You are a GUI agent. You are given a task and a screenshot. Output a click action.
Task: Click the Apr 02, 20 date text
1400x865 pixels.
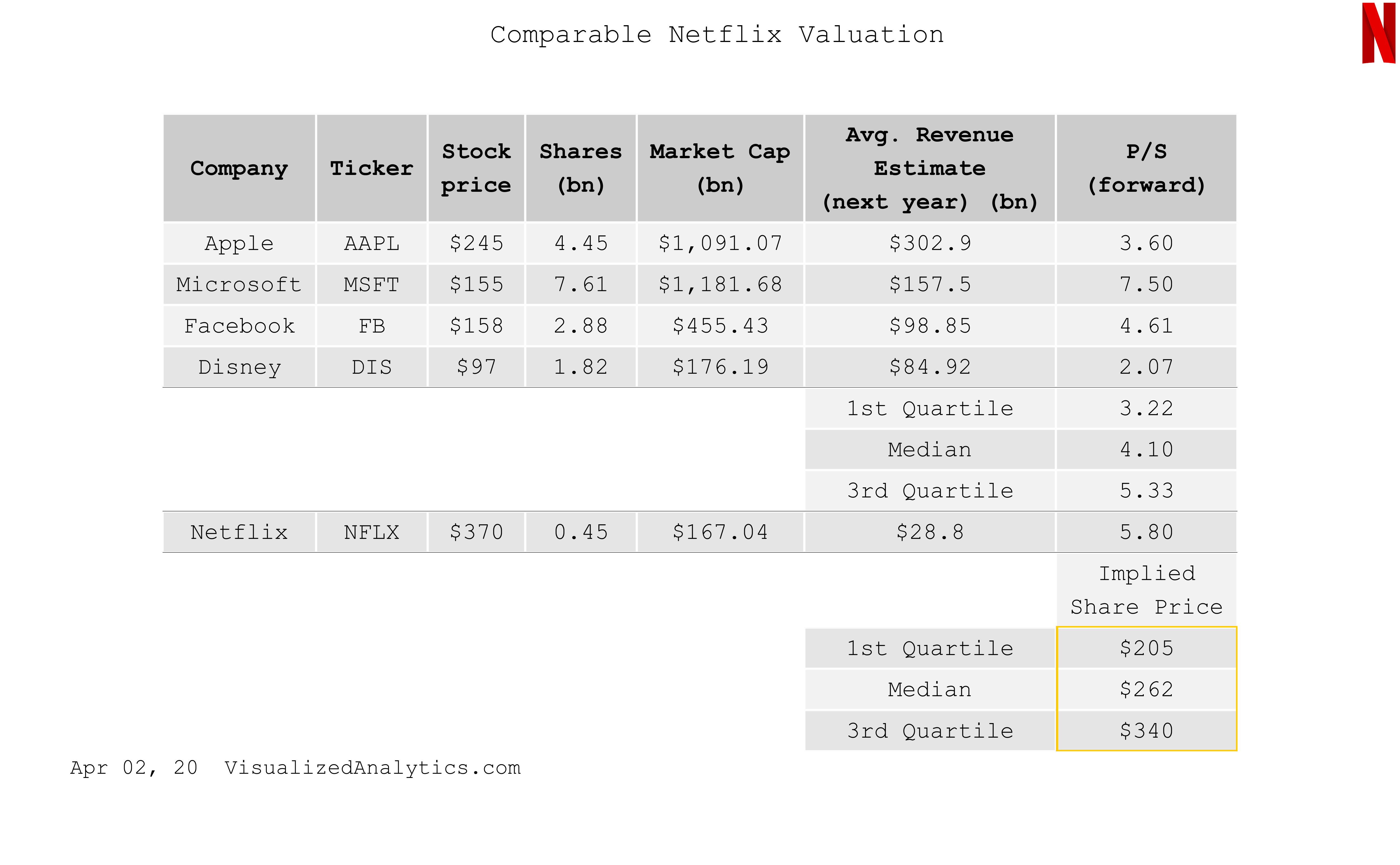pyautogui.click(x=134, y=767)
